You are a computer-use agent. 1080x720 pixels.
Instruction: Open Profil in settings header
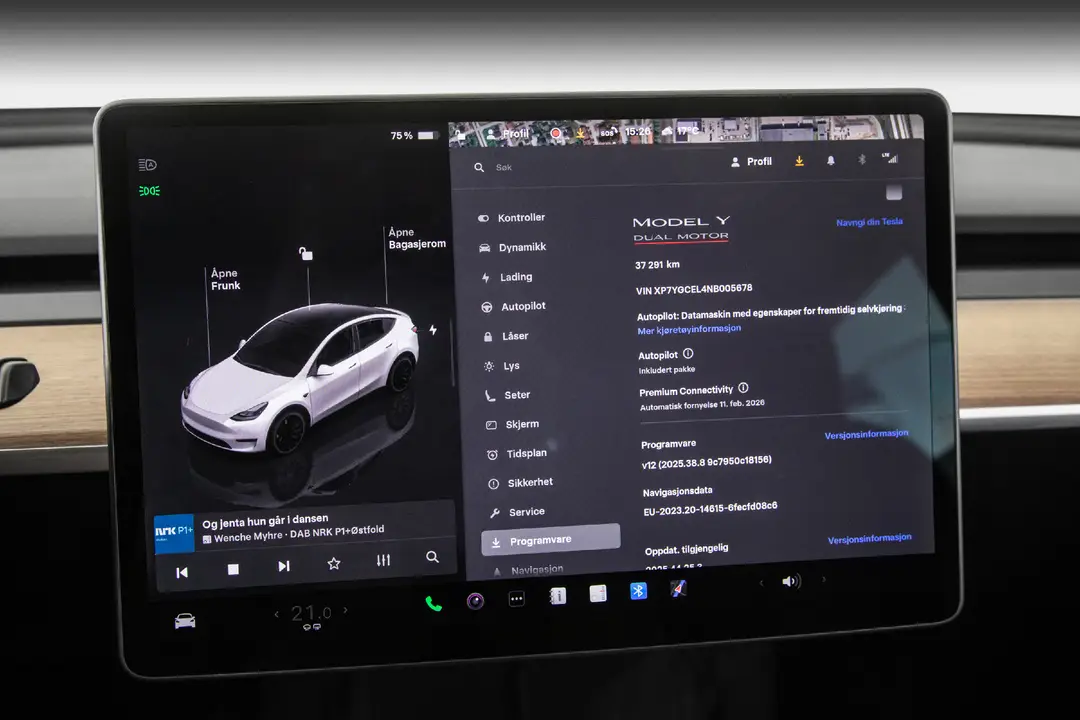coord(751,161)
